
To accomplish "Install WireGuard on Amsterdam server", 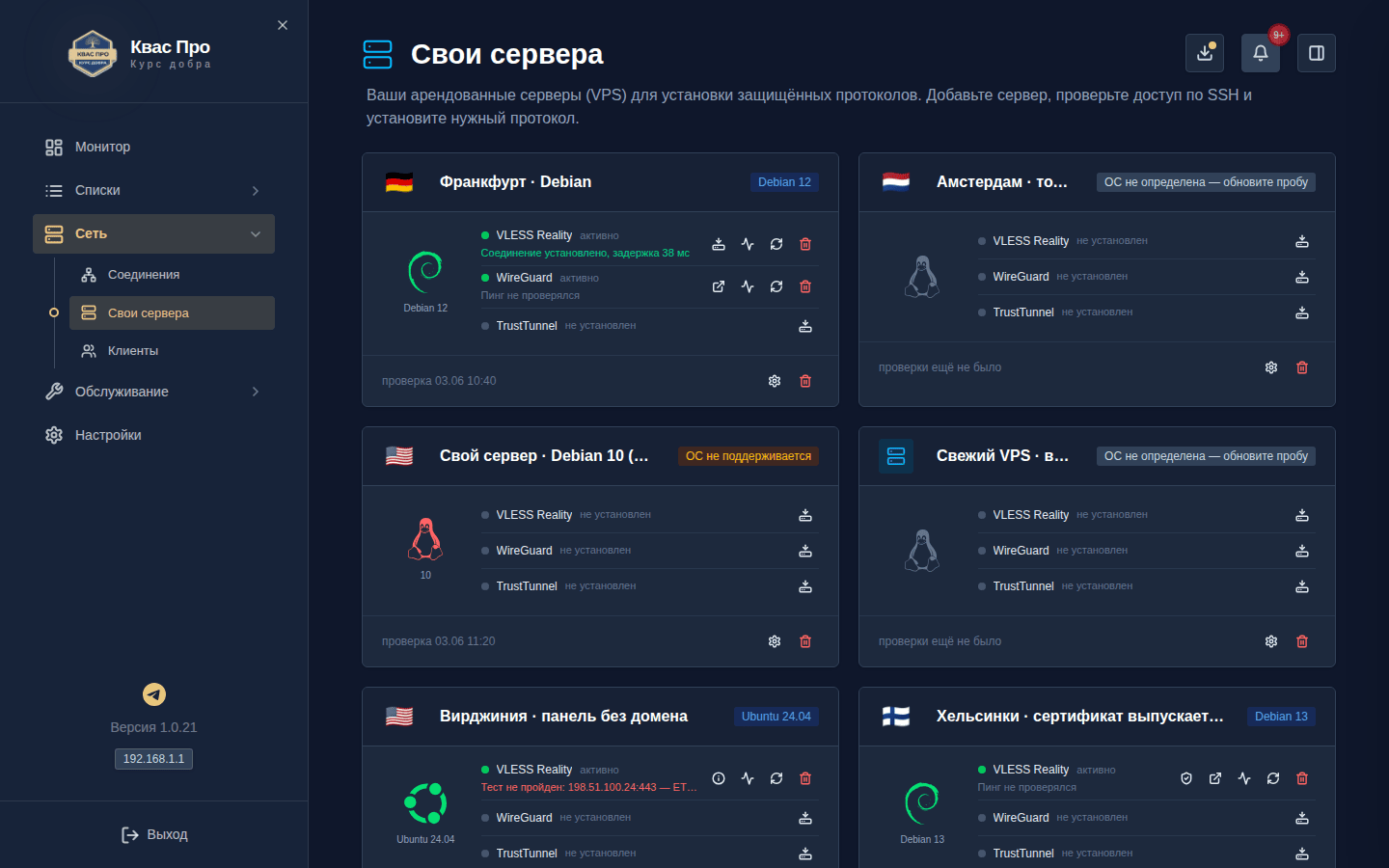I will click(1302, 277).
